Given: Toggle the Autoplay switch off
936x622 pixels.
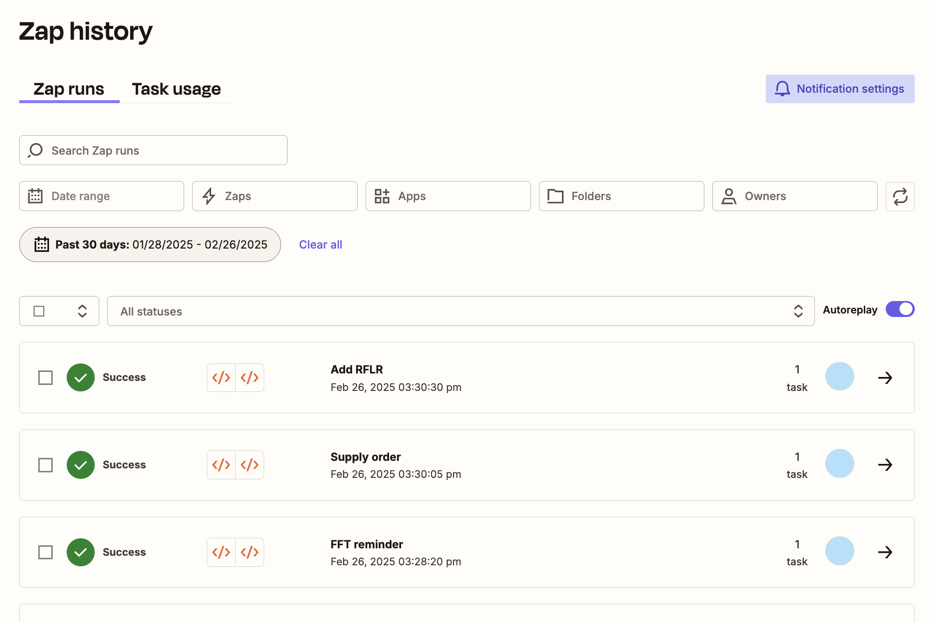Looking at the screenshot, I should [899, 310].
